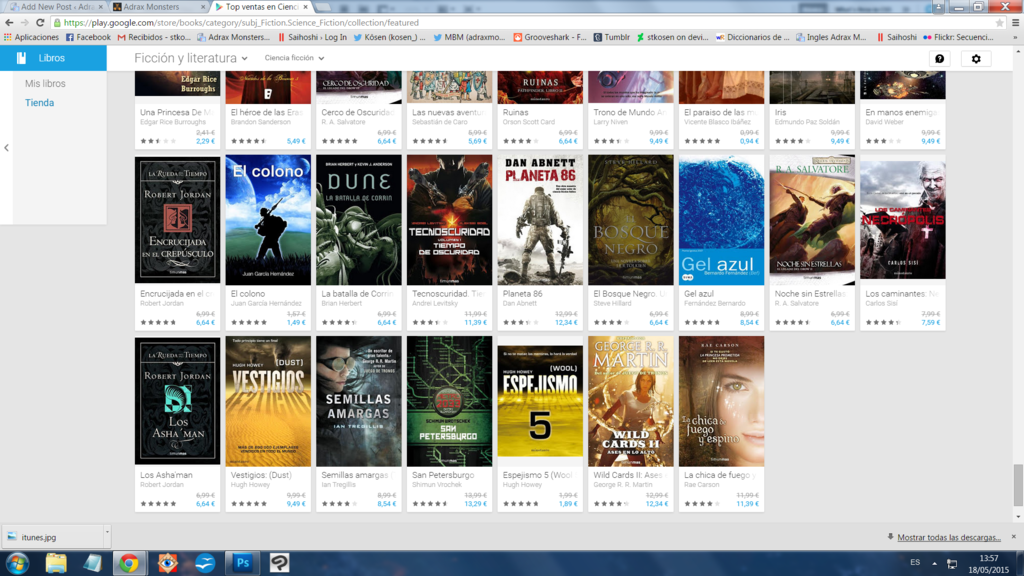This screenshot has height=576, width=1024.
Task: Open the Tecnoscuridad book cover
Action: pyautogui.click(x=449, y=220)
